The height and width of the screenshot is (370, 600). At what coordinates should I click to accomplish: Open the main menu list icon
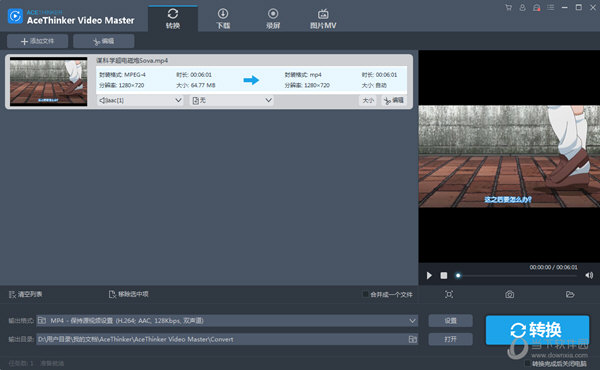point(550,7)
